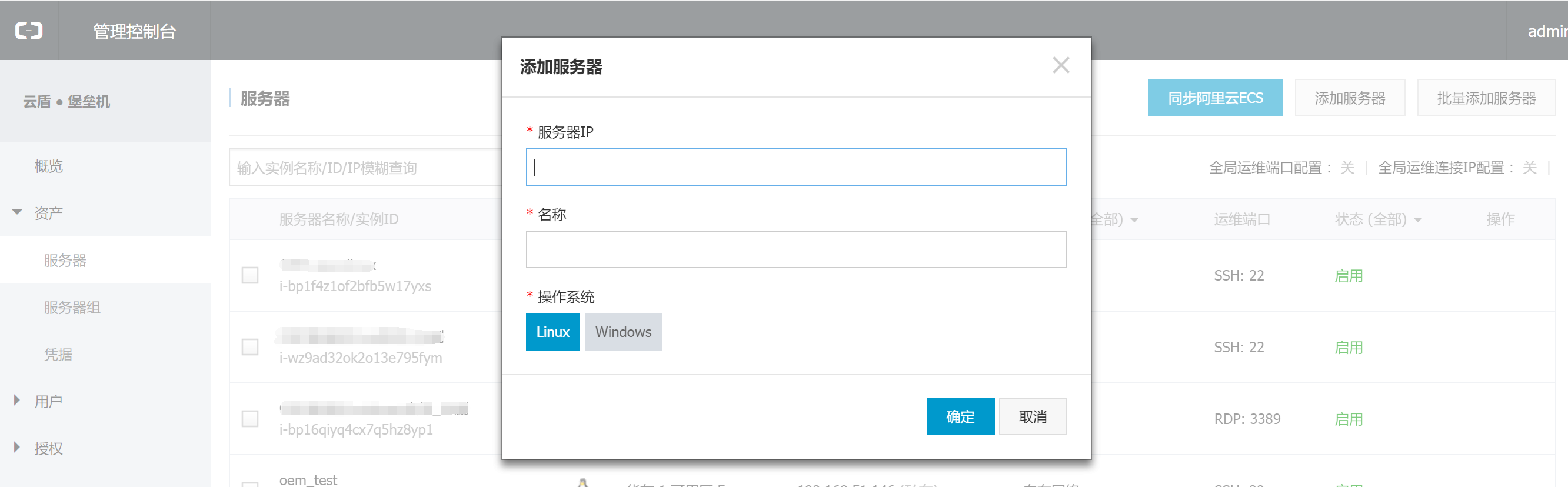The height and width of the screenshot is (487, 1568).
Task: Check row i-bp16qiyq4cx7q5hz8yp1 checkbox
Action: pyautogui.click(x=250, y=419)
